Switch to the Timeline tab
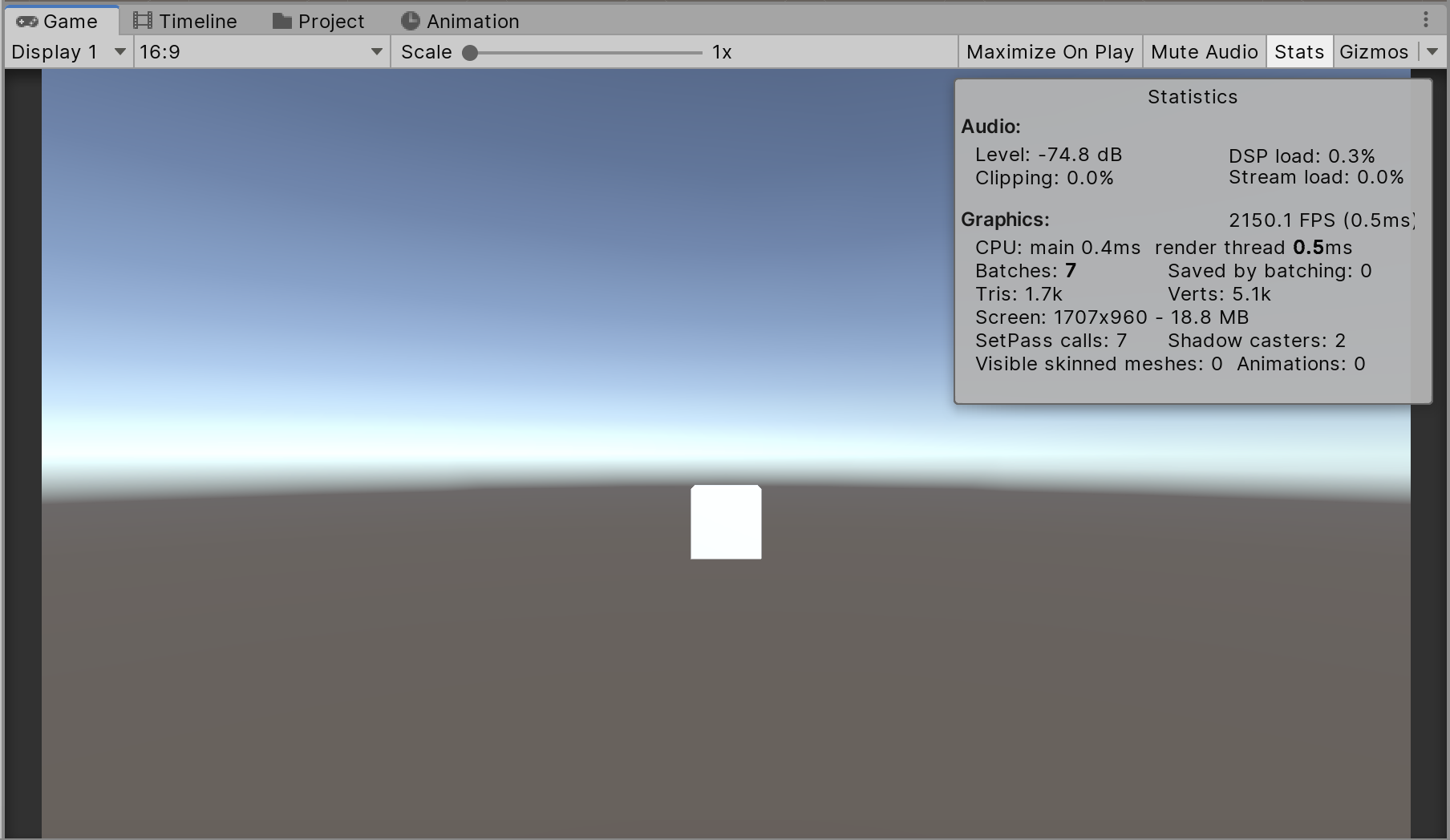Image resolution: width=1450 pixels, height=840 pixels. pyautogui.click(x=197, y=22)
